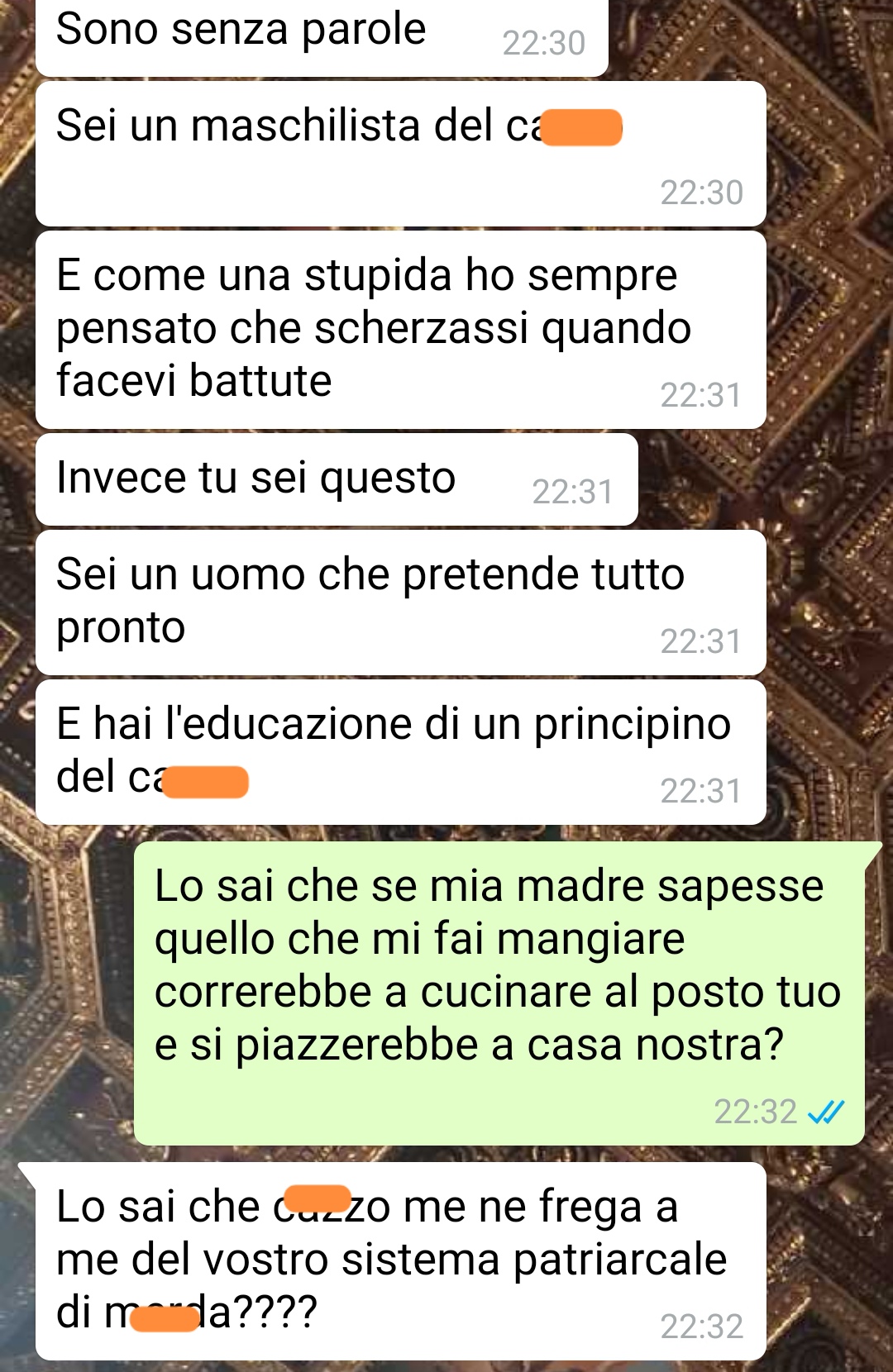
Task: Select the 'E come una stupida' message
Action: click(401, 330)
